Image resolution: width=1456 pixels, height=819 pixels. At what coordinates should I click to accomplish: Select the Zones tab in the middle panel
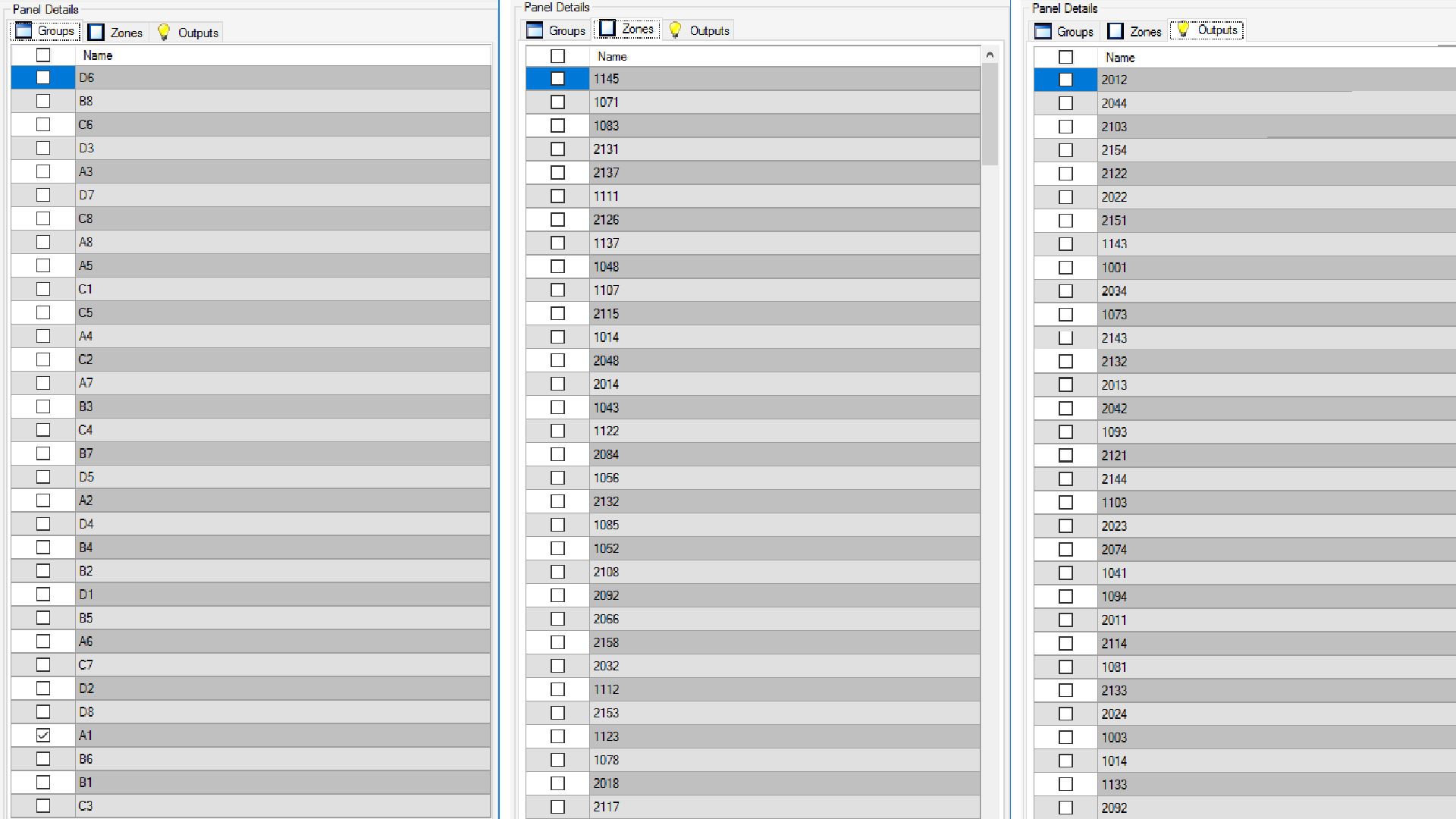point(626,29)
